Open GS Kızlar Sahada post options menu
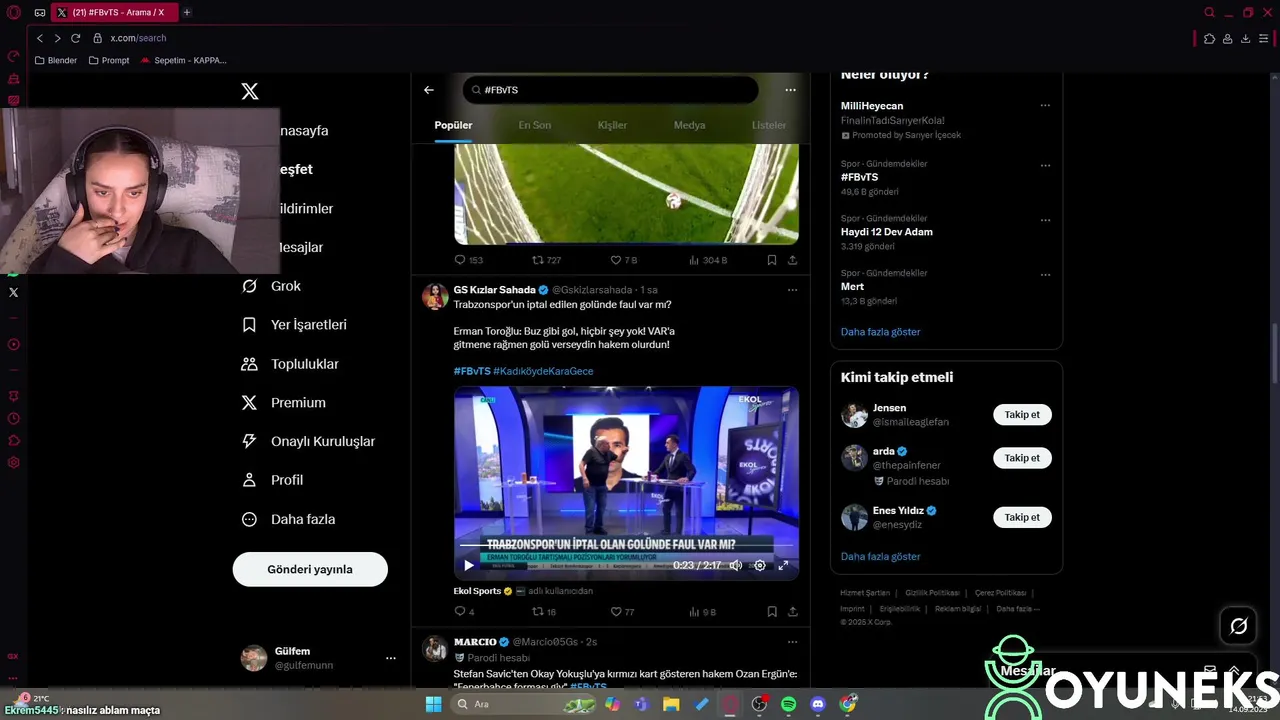 pyautogui.click(x=792, y=290)
